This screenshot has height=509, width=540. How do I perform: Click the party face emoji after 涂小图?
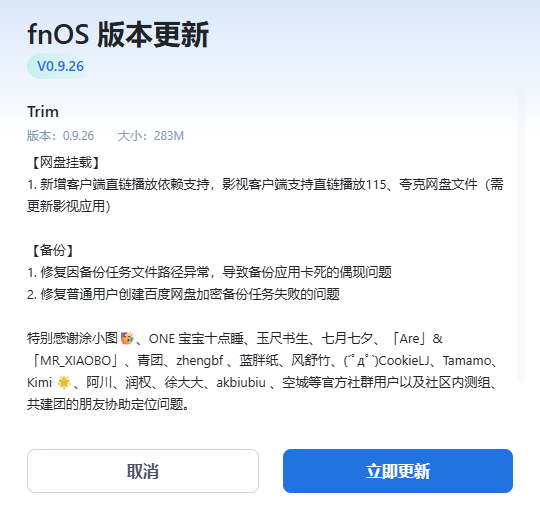127,338
